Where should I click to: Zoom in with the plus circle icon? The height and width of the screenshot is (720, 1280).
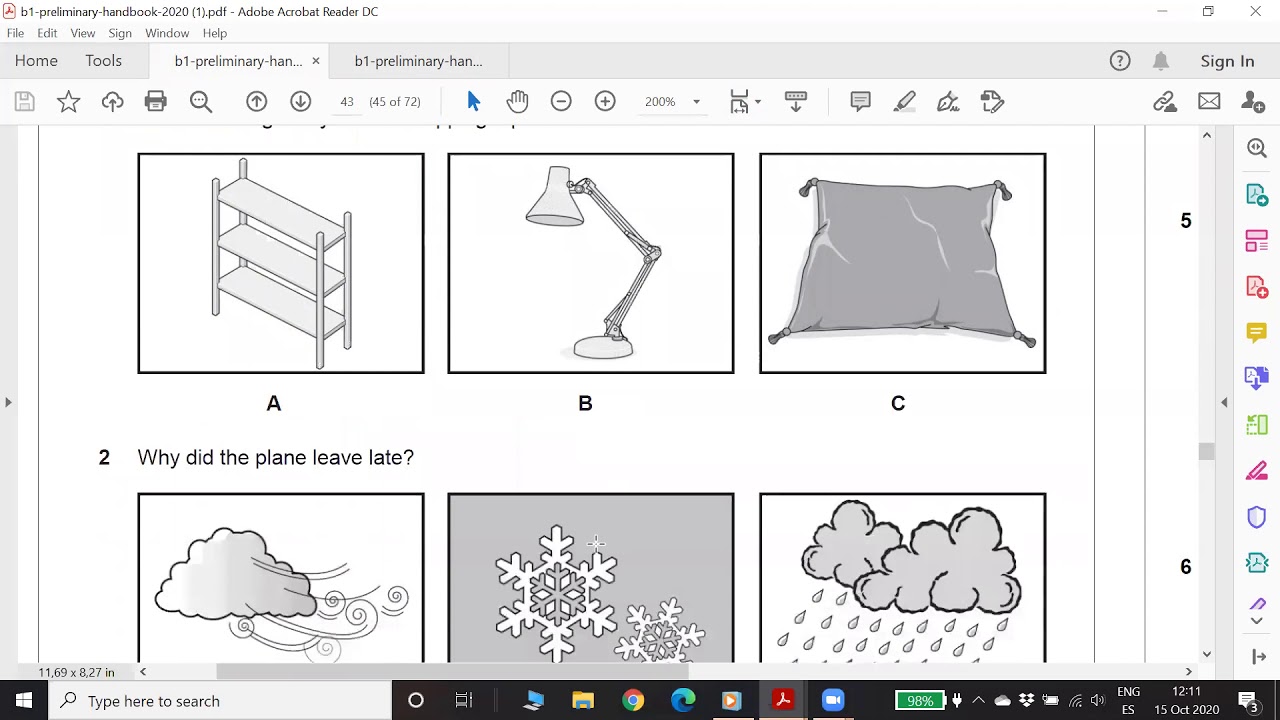tap(605, 101)
